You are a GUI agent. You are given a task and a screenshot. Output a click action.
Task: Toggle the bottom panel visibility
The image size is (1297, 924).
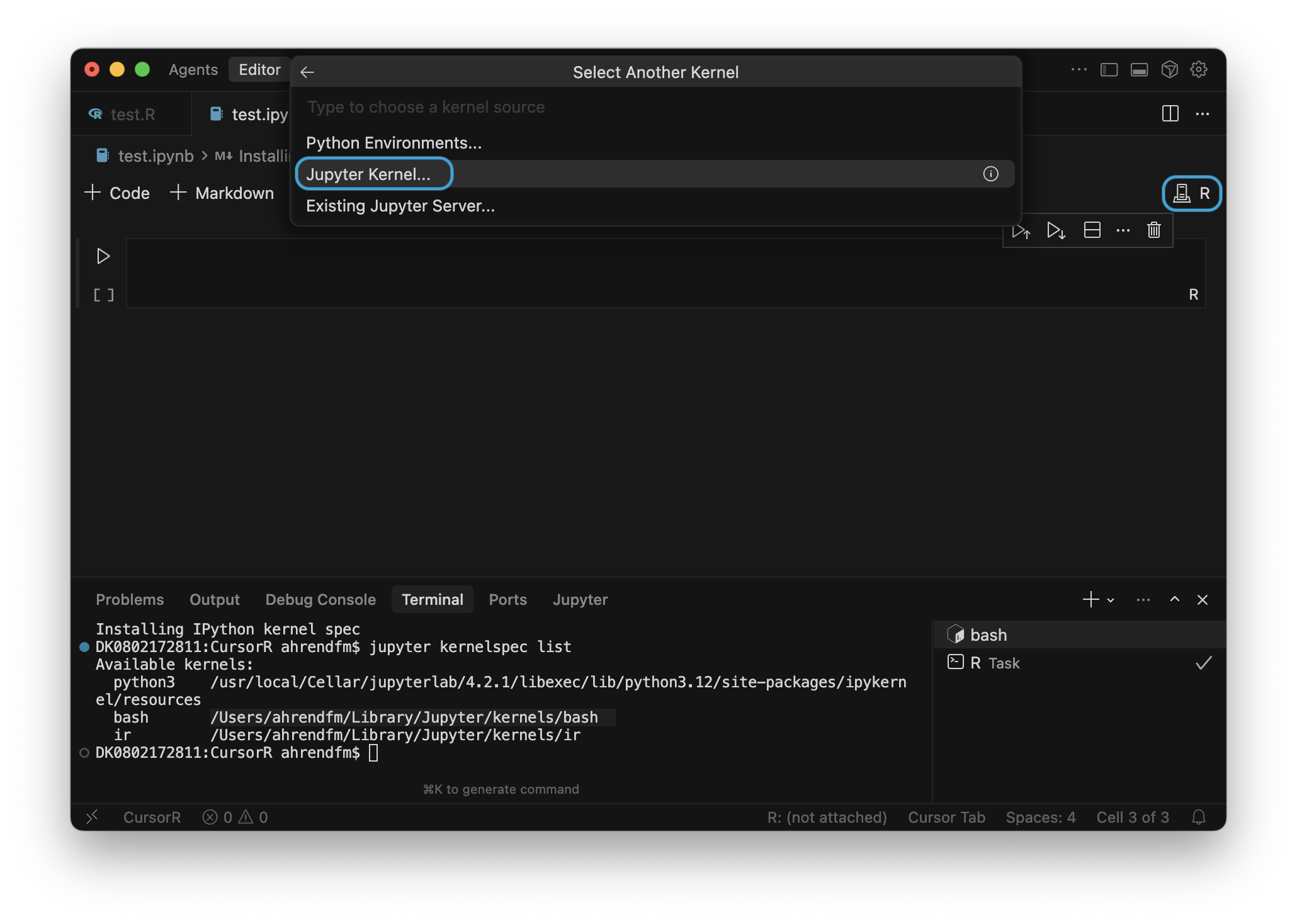(x=1139, y=69)
